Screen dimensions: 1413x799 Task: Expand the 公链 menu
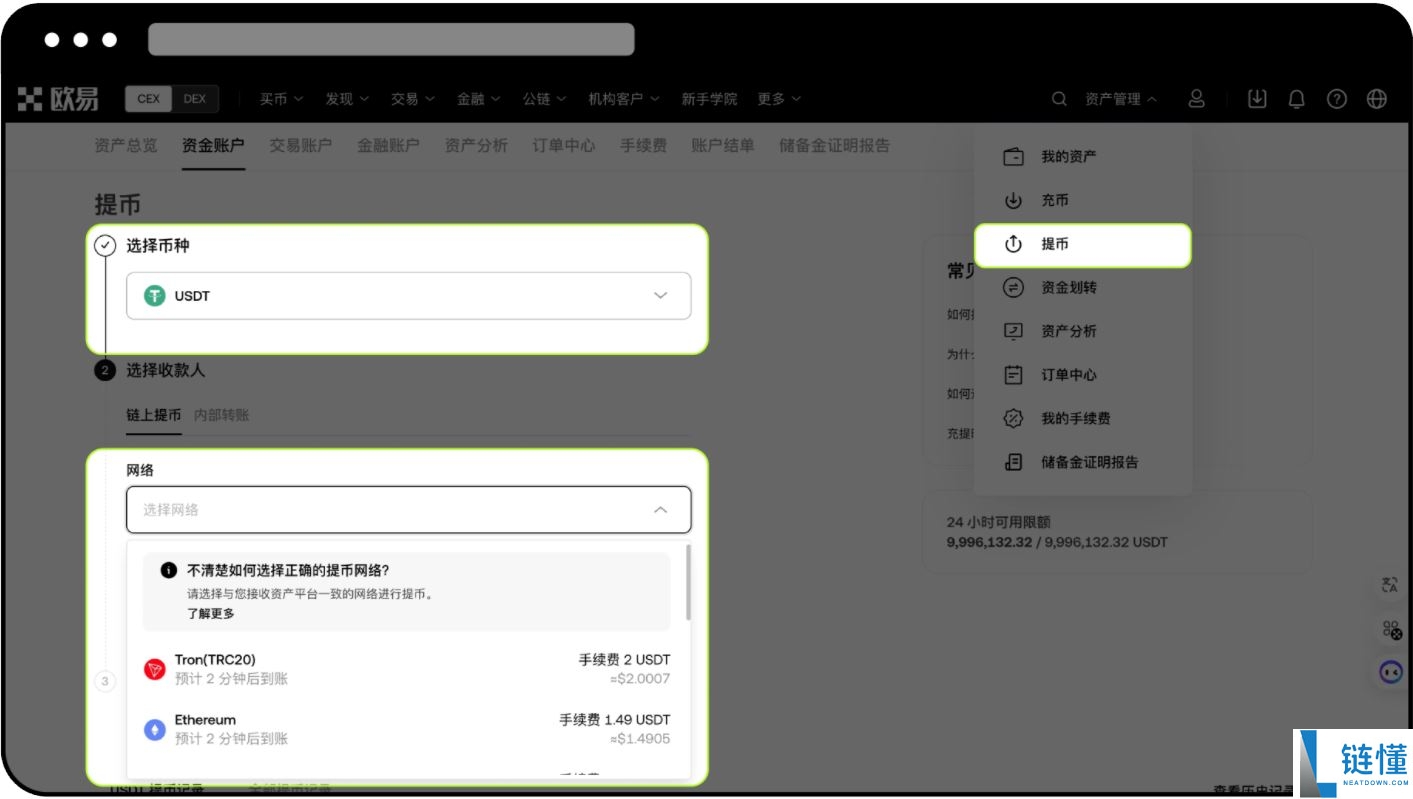[544, 99]
